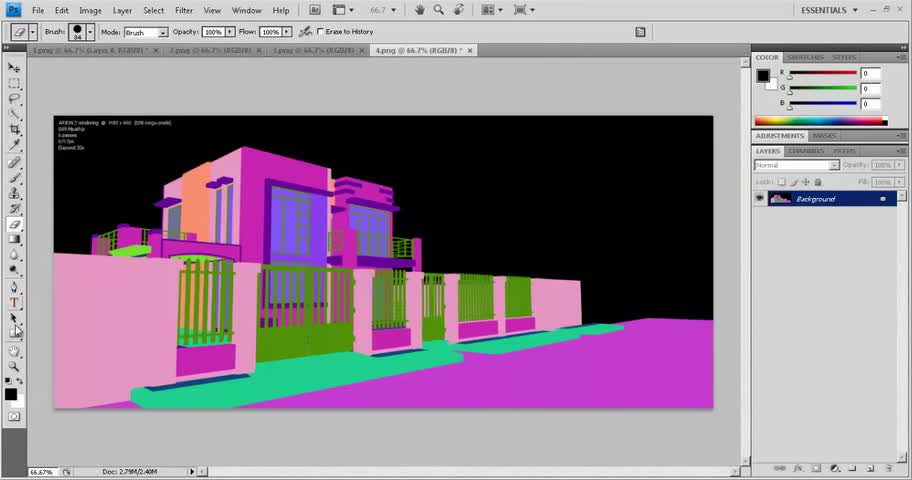The image size is (912, 480).
Task: Activate the Crop tool
Action: 14,130
